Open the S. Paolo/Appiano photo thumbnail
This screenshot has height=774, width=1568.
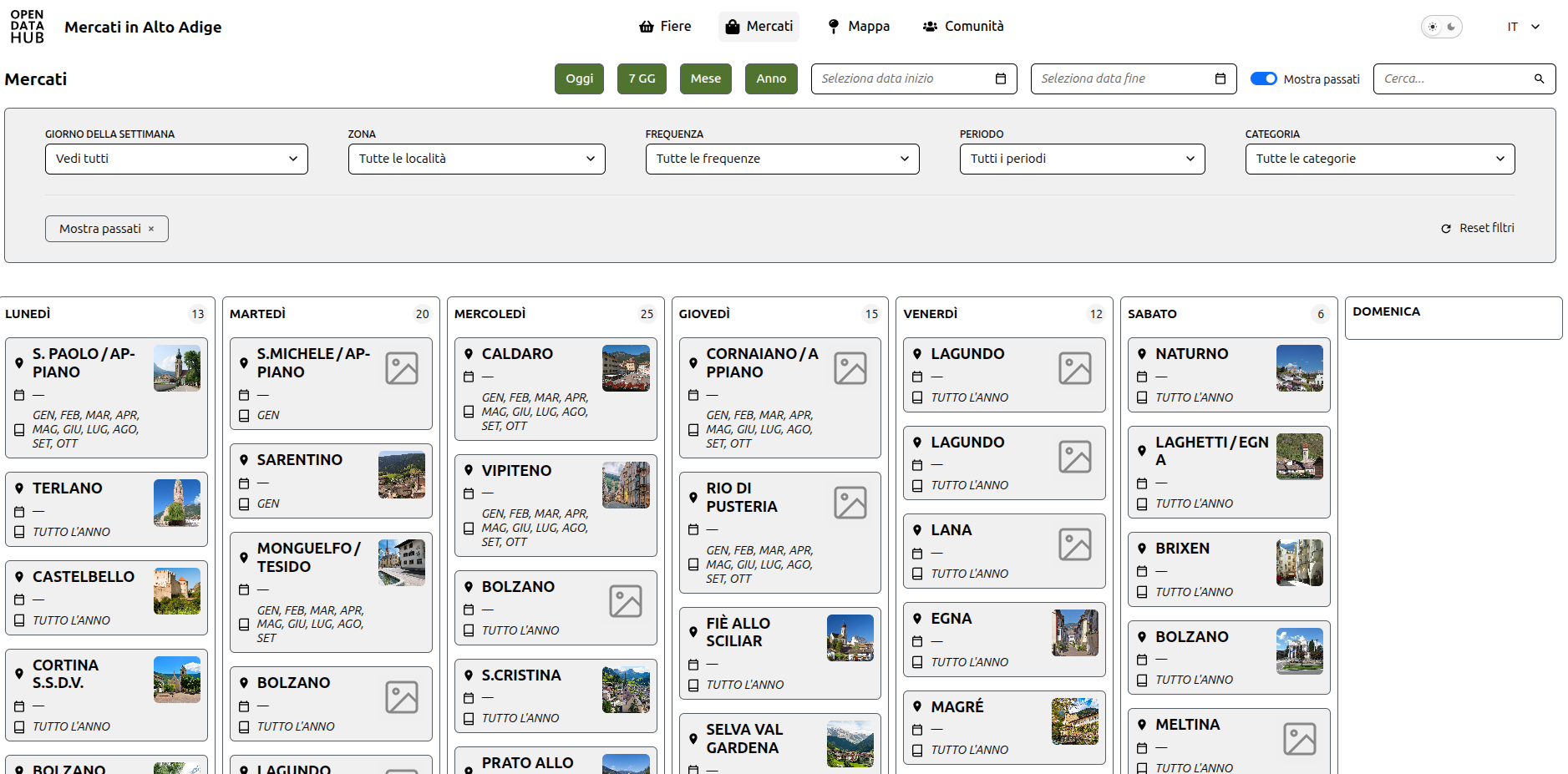coord(177,368)
